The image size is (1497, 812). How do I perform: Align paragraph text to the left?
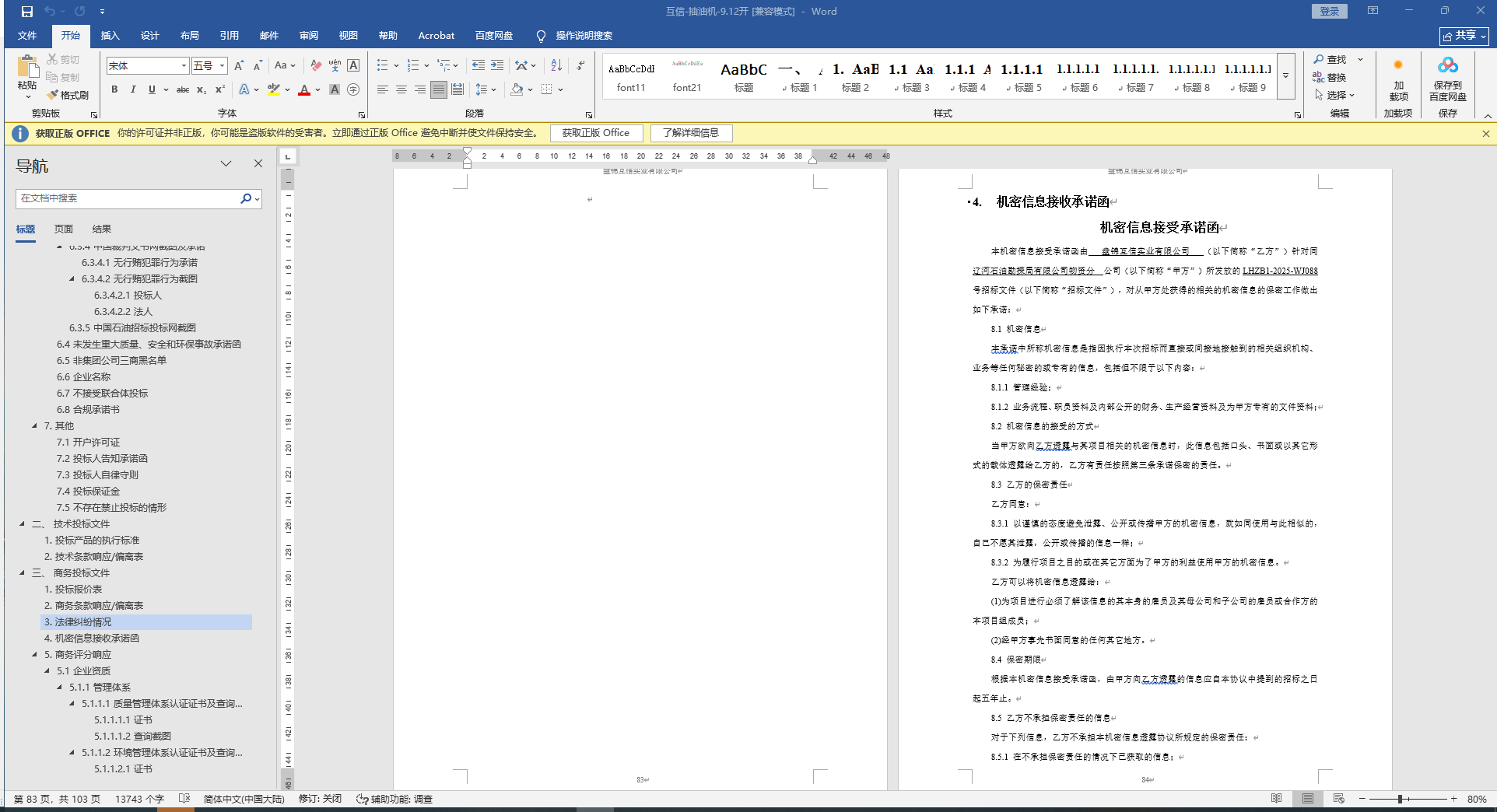pyautogui.click(x=382, y=89)
